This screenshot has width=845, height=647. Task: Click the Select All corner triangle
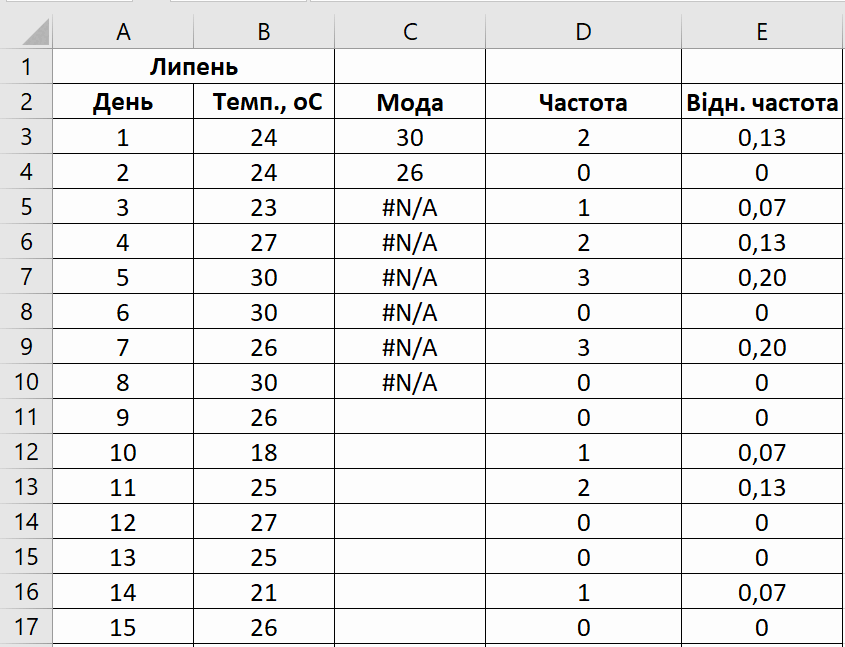(x=36, y=32)
